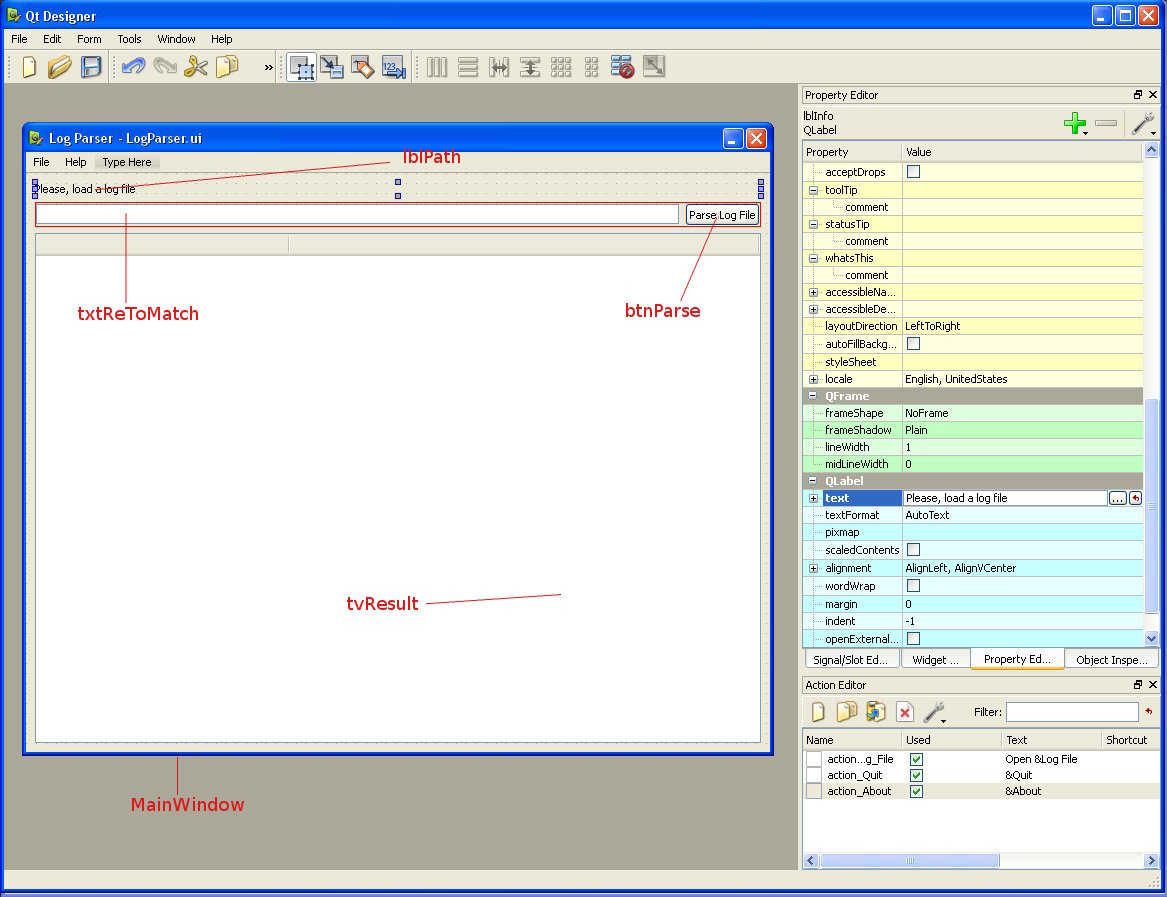Expand the locale property row

tap(813, 380)
